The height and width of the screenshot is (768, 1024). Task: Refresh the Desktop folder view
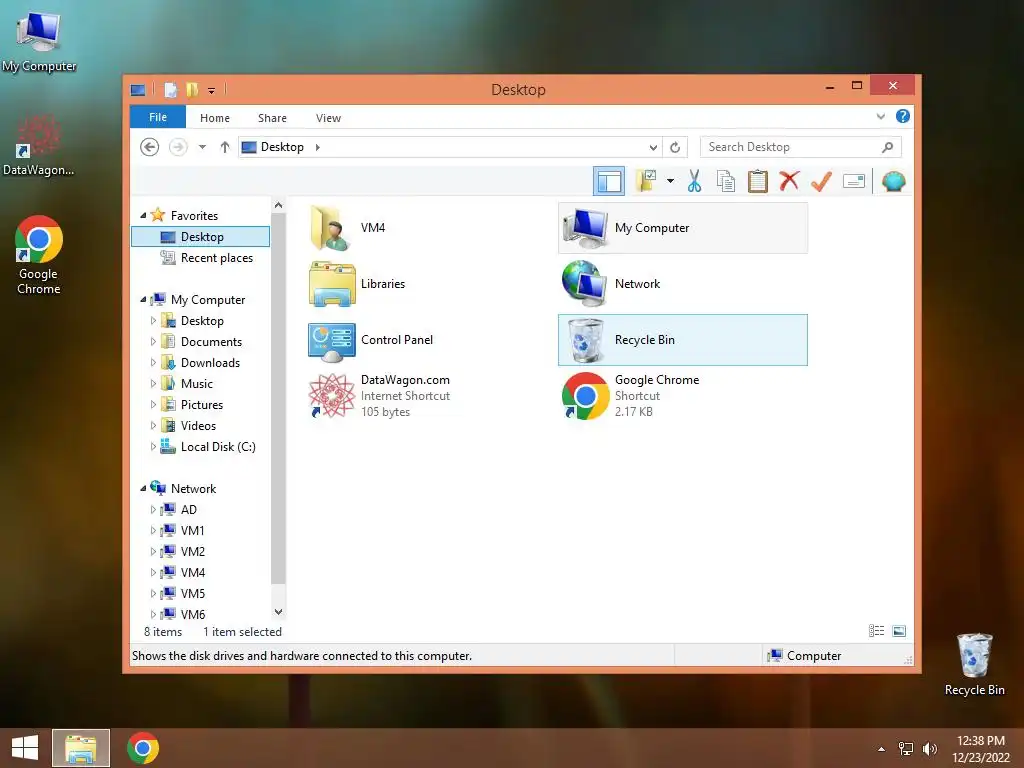675,148
